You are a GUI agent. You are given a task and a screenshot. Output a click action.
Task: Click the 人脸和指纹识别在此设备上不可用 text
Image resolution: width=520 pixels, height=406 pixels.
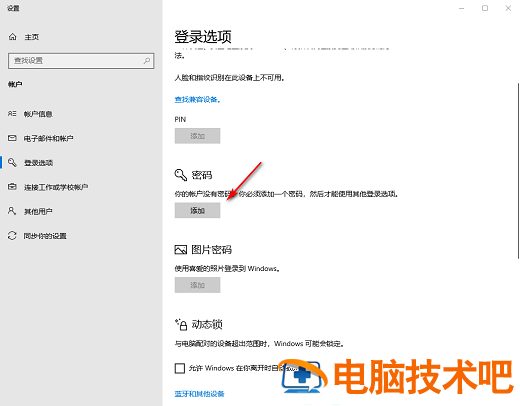click(x=229, y=78)
